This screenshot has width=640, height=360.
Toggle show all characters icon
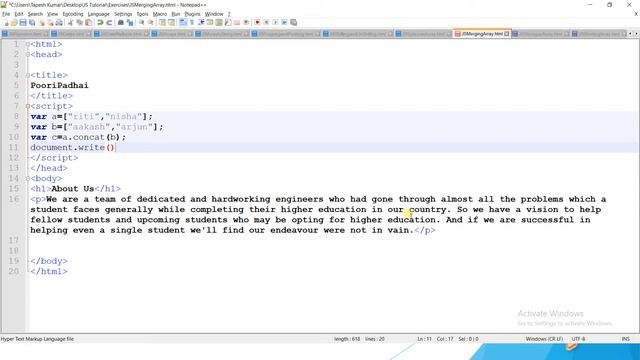tap(192, 22)
